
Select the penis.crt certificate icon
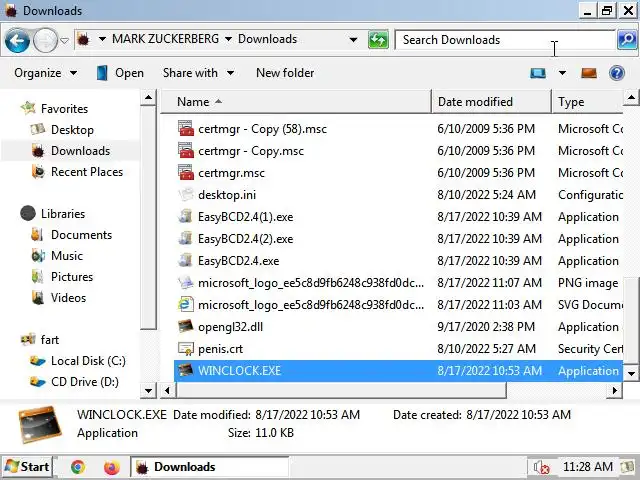pos(185,349)
